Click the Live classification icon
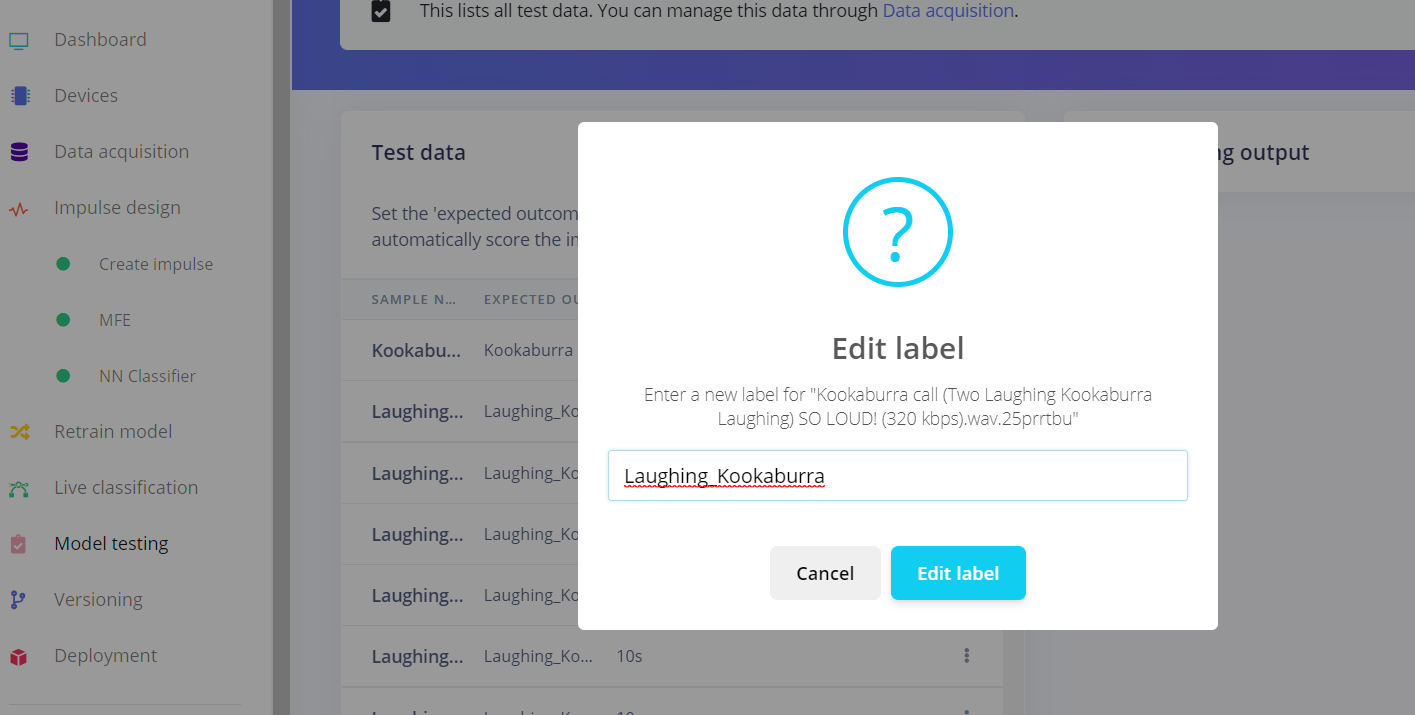Image resolution: width=1415 pixels, height=715 pixels. coord(19,489)
